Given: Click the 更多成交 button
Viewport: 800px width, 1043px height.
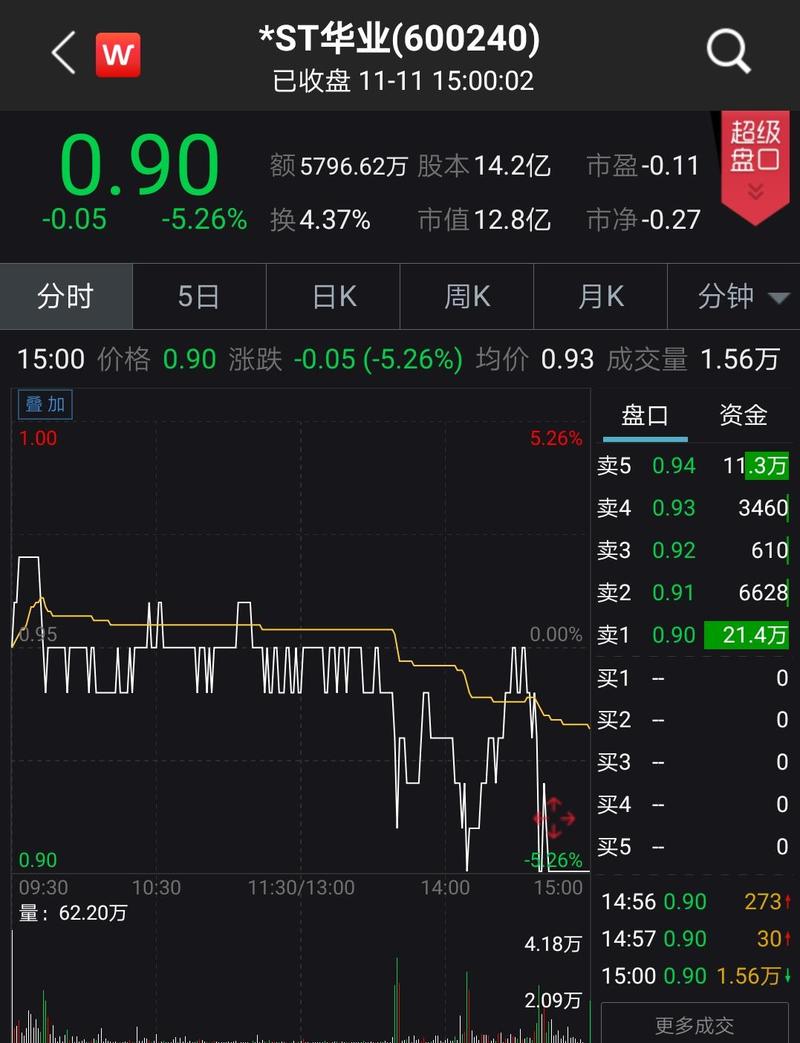Looking at the screenshot, I should (x=694, y=1024).
